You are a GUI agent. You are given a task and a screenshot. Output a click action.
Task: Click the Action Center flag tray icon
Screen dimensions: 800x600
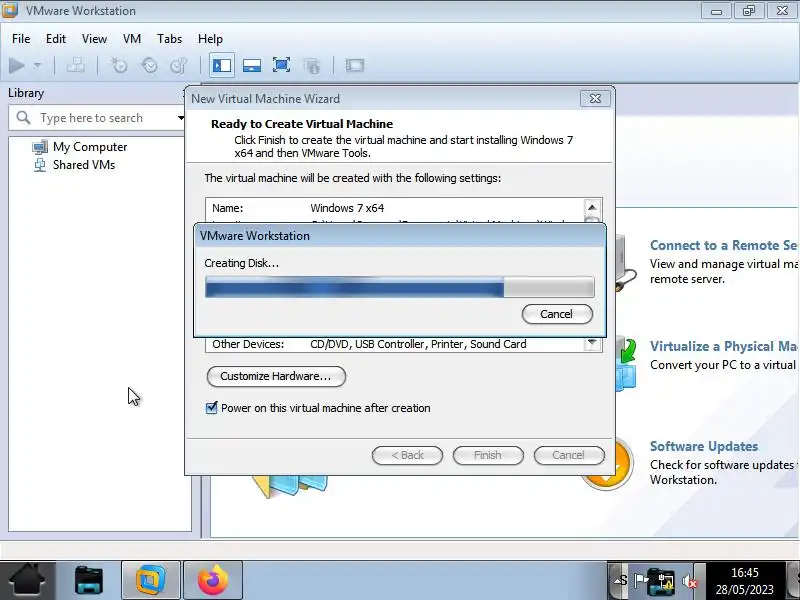pyautogui.click(x=640, y=581)
